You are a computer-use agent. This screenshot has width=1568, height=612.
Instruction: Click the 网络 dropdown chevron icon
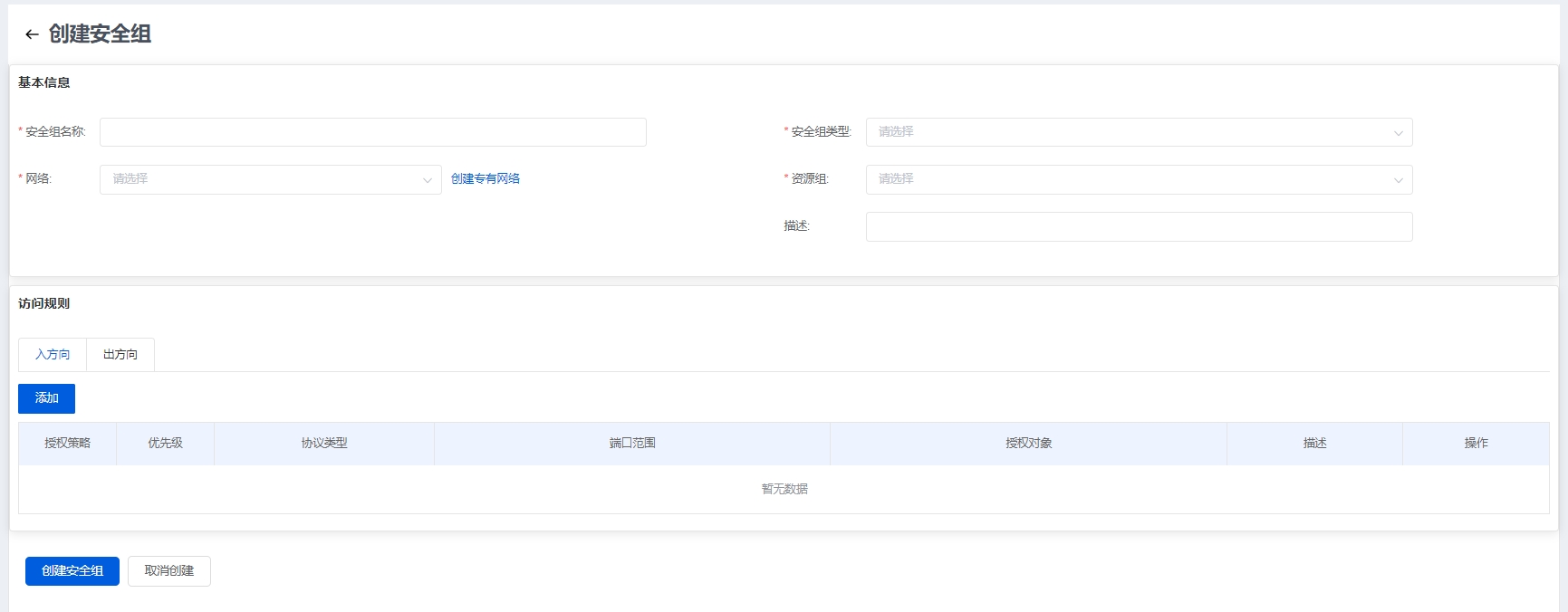click(x=428, y=180)
